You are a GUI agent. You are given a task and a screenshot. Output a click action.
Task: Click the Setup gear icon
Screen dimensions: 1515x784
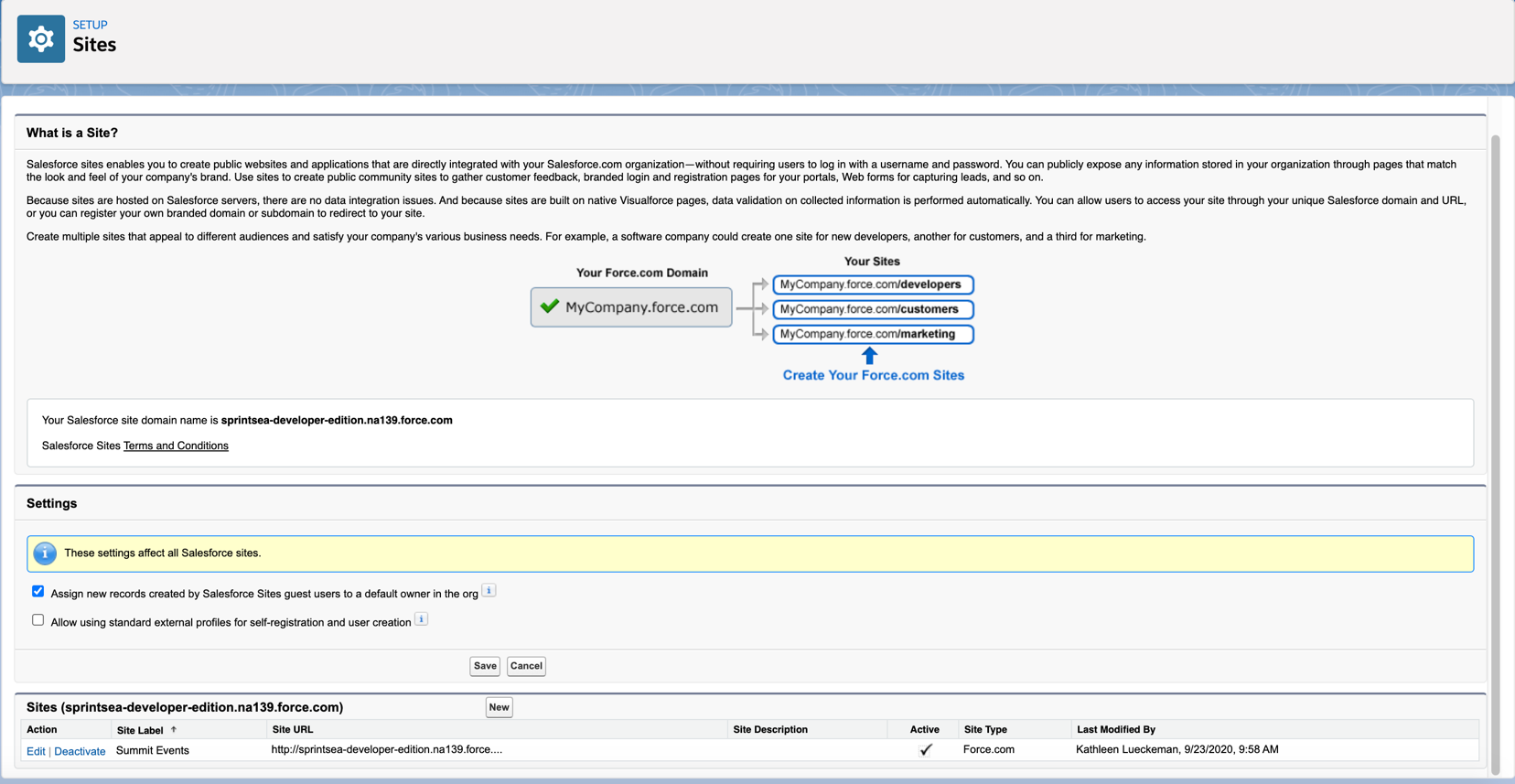click(41, 38)
